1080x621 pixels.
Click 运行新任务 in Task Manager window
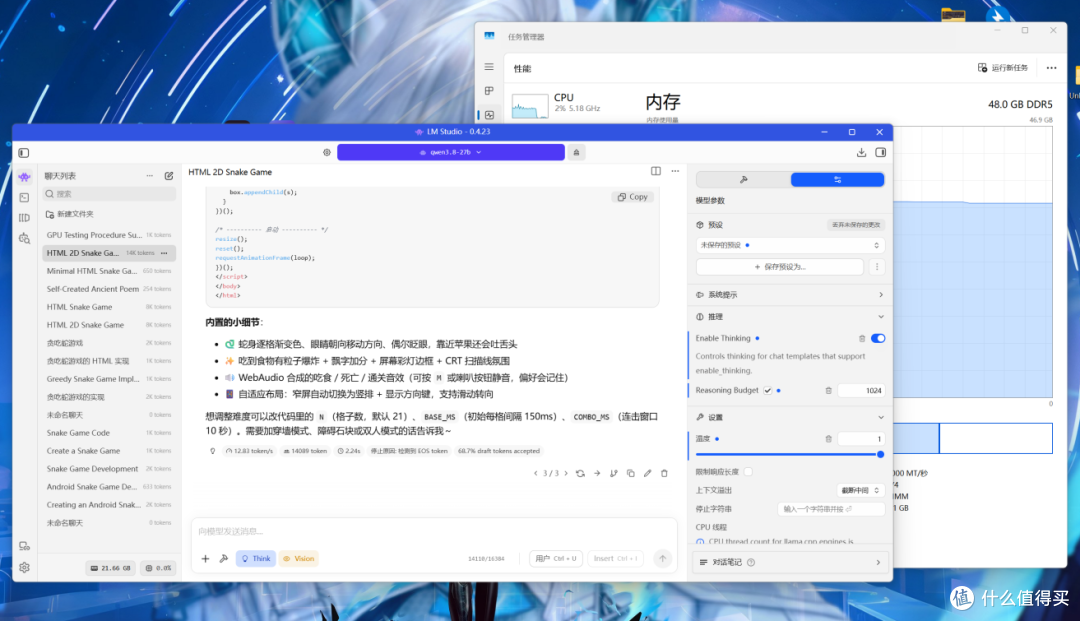click(1003, 67)
